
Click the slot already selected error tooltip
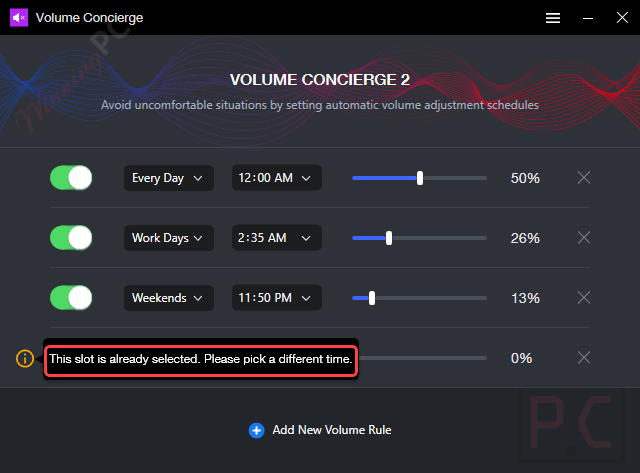point(200,359)
